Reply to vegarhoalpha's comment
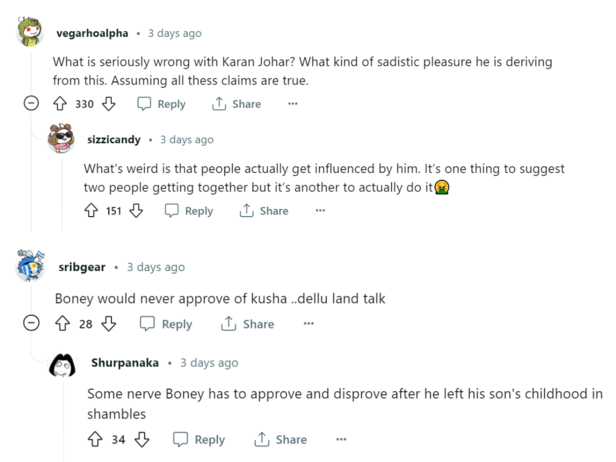This screenshot has width=616, height=462. pos(161,104)
